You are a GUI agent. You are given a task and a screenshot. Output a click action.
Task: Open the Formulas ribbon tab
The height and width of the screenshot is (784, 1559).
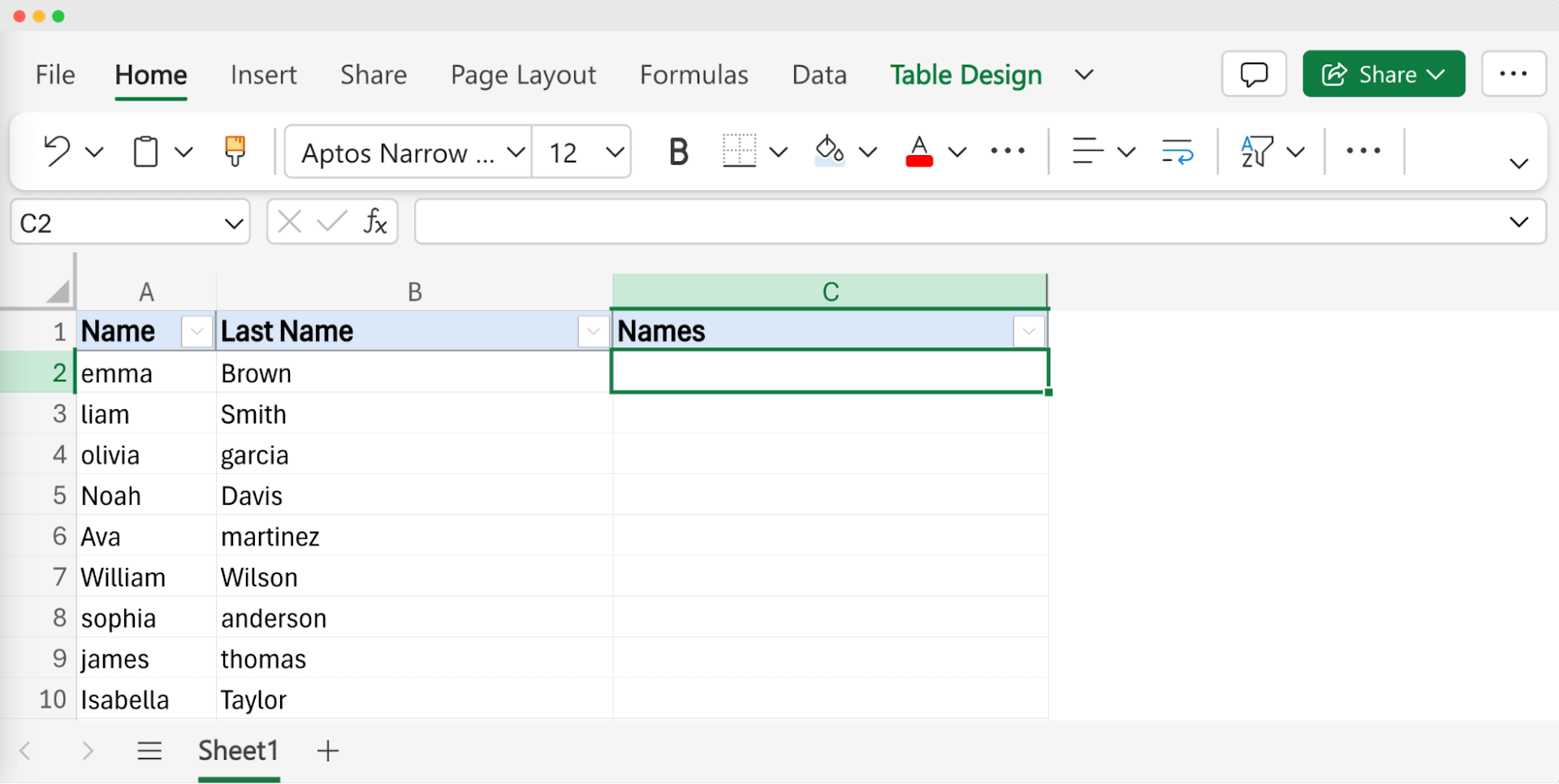[x=693, y=74]
